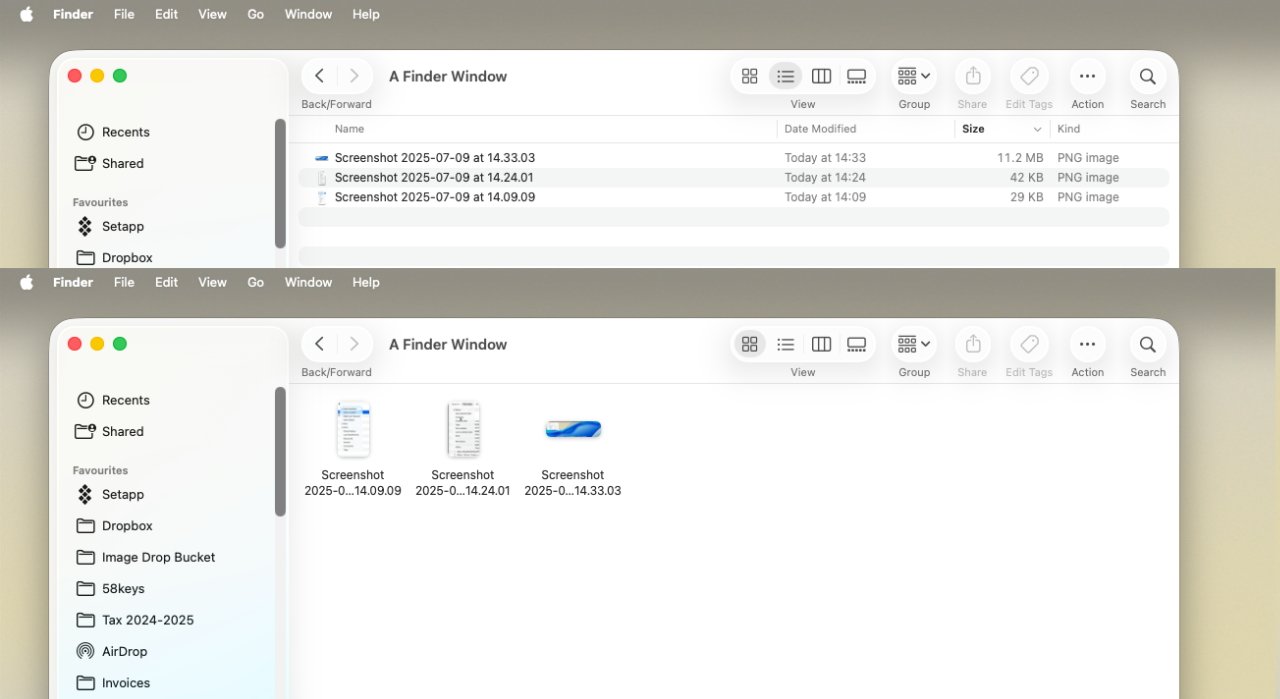Open Shared in list-view window sidebar
Image resolution: width=1280 pixels, height=699 pixels.
click(x=111, y=163)
